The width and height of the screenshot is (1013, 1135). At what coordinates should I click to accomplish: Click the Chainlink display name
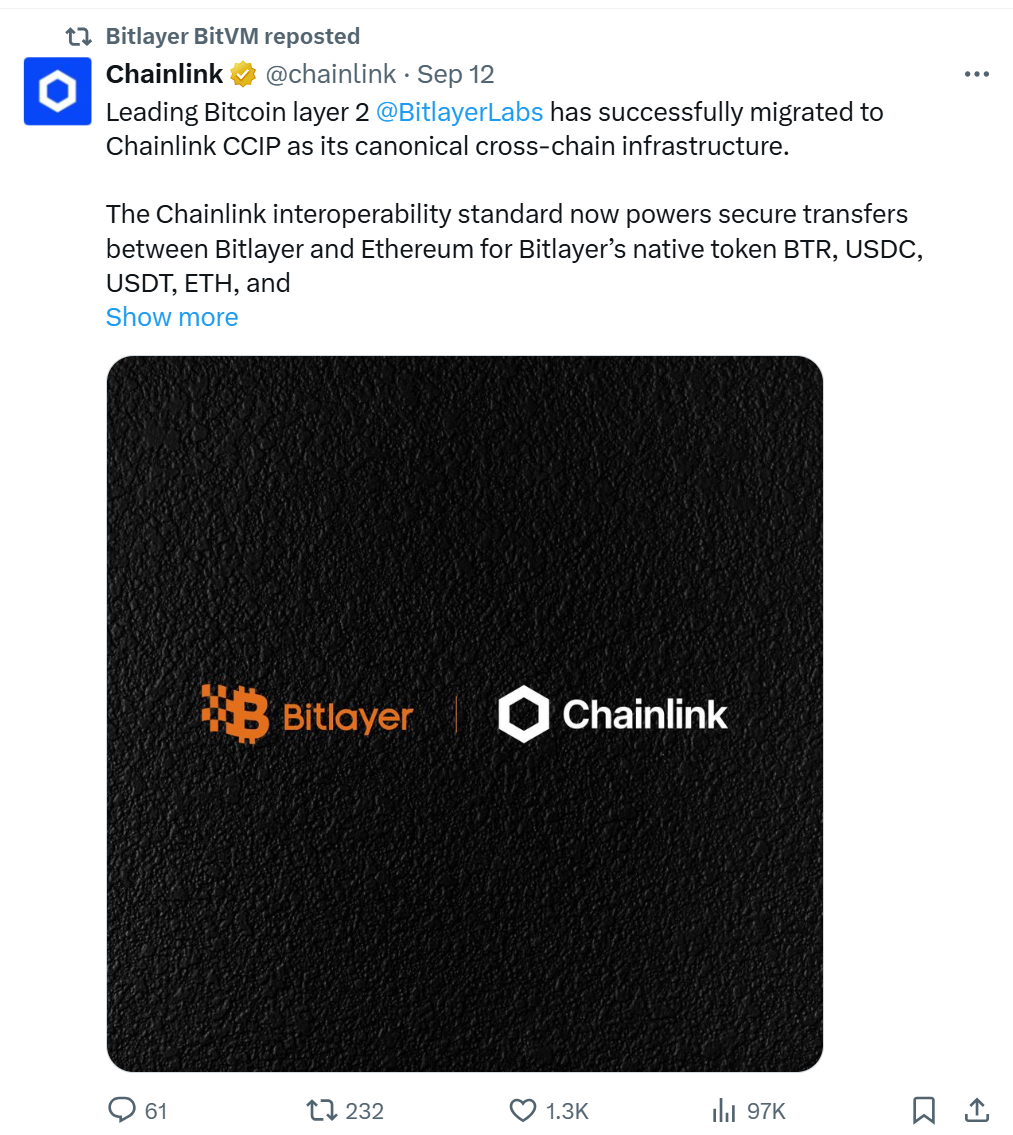[165, 75]
